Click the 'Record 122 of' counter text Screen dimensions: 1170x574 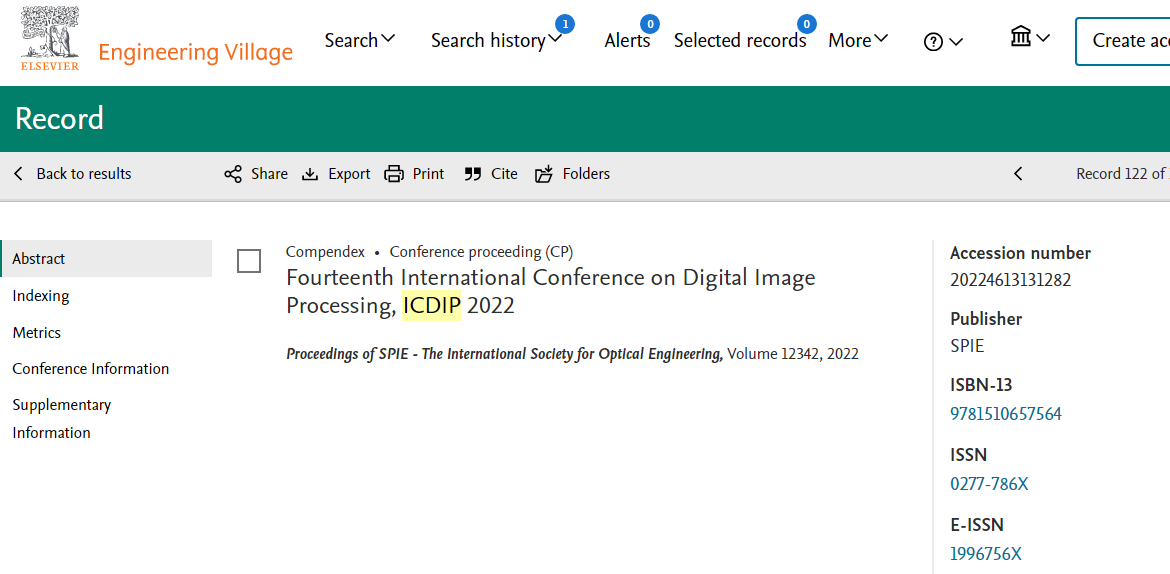[1121, 174]
